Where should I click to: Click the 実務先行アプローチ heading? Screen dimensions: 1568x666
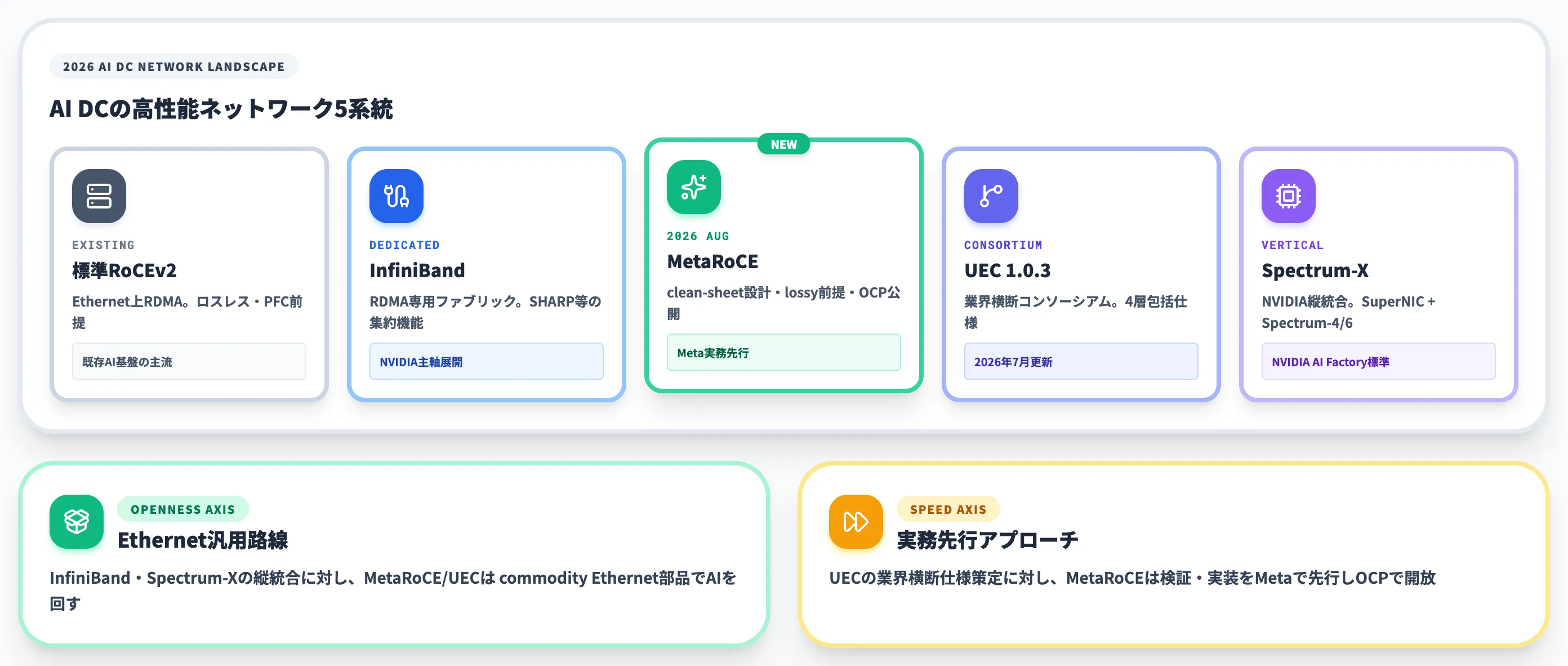(987, 540)
